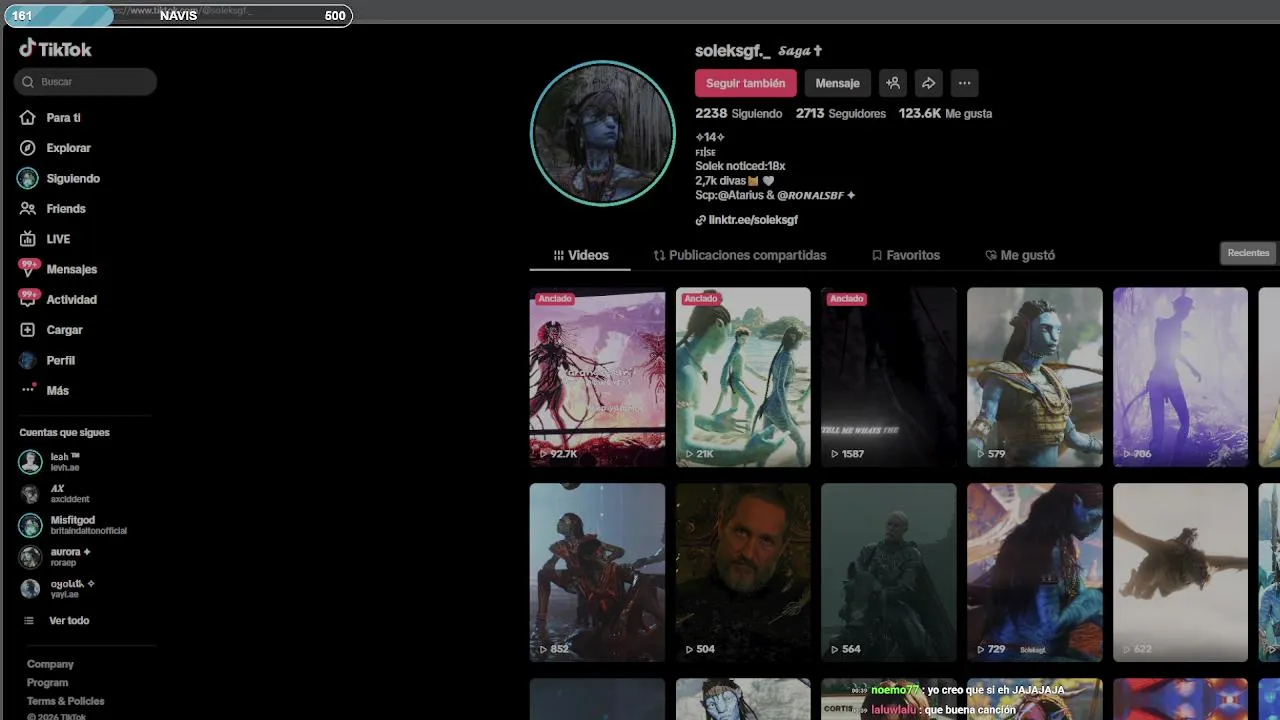
Task: Click the NAVIS progress bar overlay
Action: coord(179,15)
